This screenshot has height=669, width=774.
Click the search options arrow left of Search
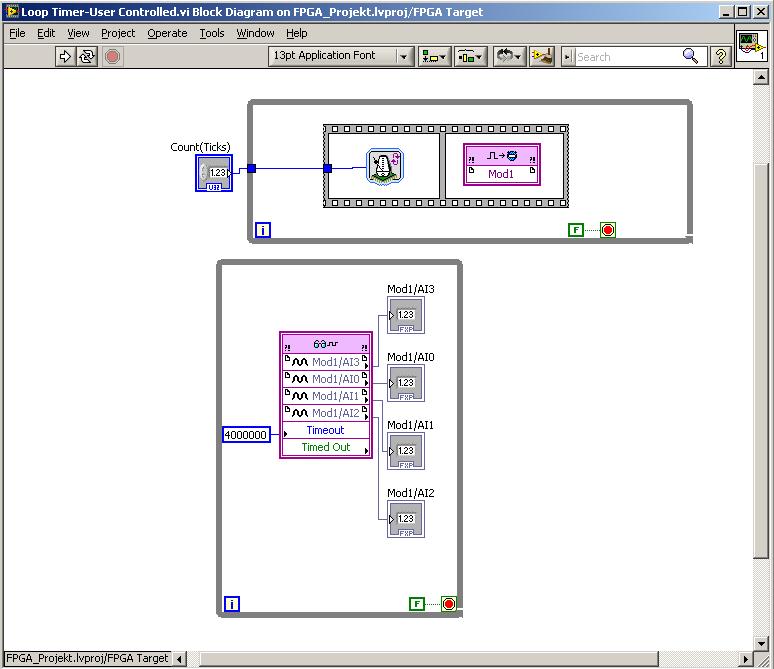[x=568, y=57]
